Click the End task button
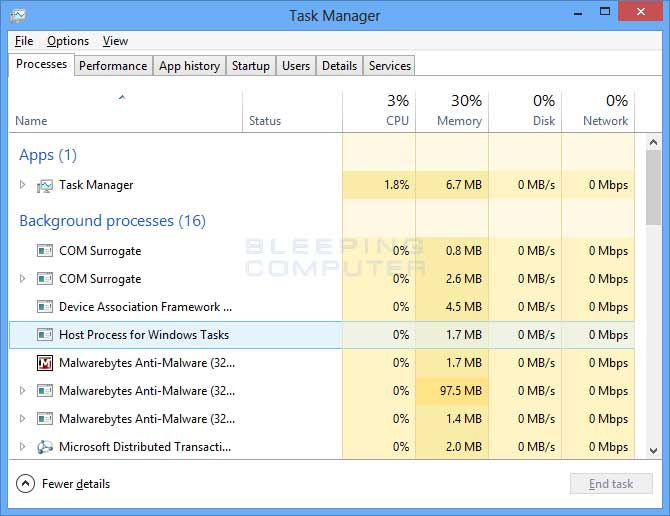The height and width of the screenshot is (516, 670). point(611,484)
